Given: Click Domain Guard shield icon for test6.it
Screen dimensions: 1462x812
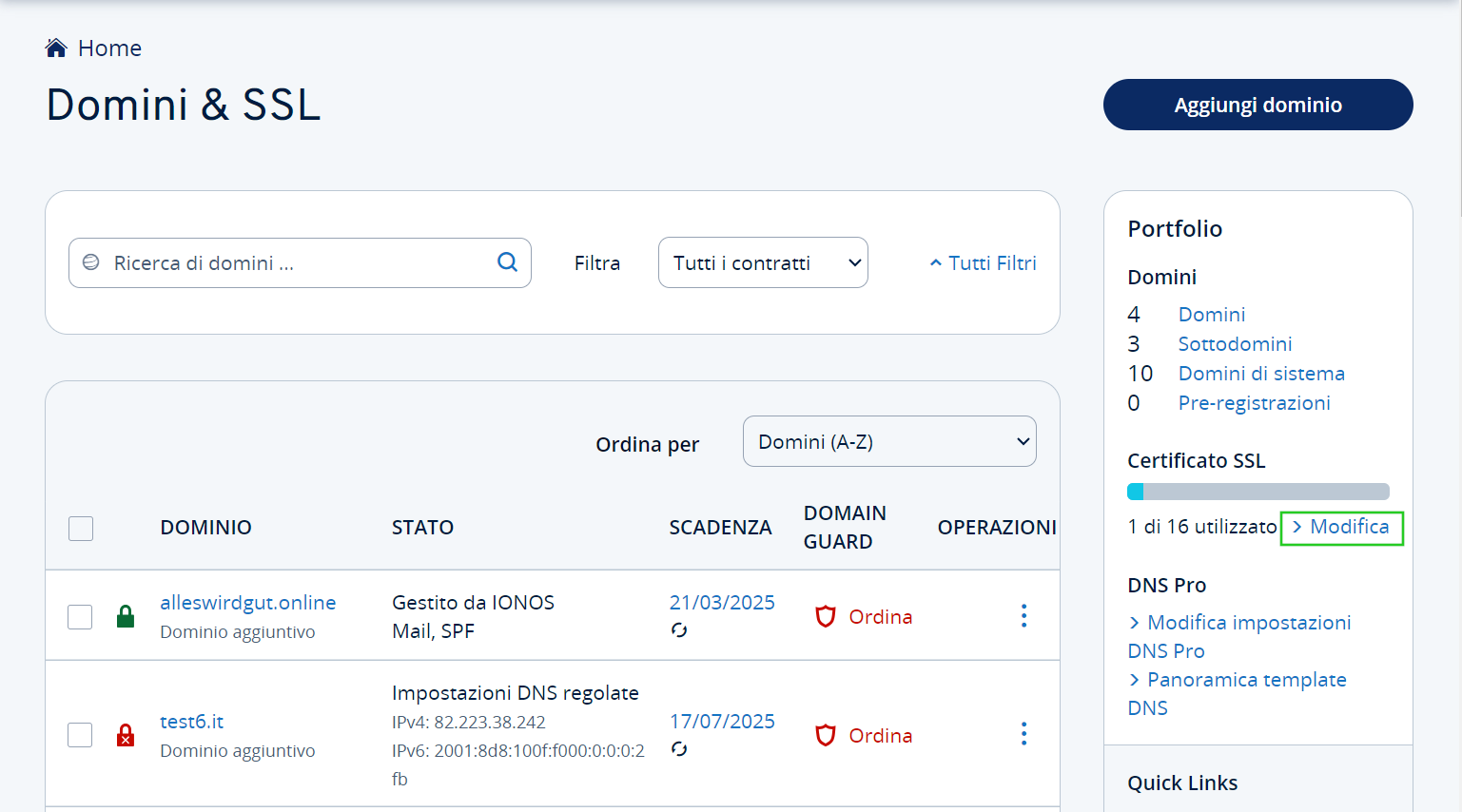Looking at the screenshot, I should [x=826, y=735].
